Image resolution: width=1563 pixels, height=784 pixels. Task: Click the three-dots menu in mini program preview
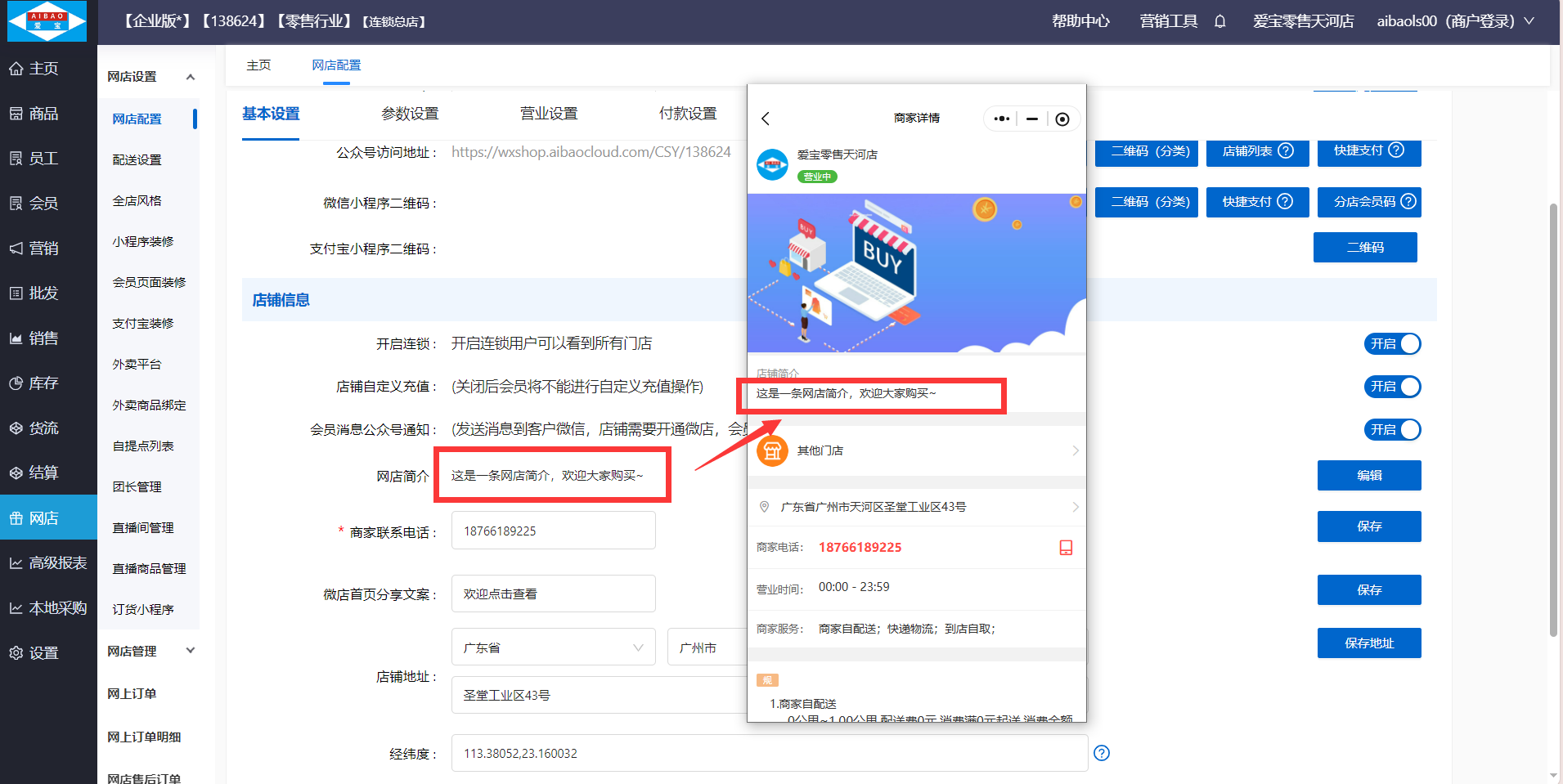[1002, 119]
